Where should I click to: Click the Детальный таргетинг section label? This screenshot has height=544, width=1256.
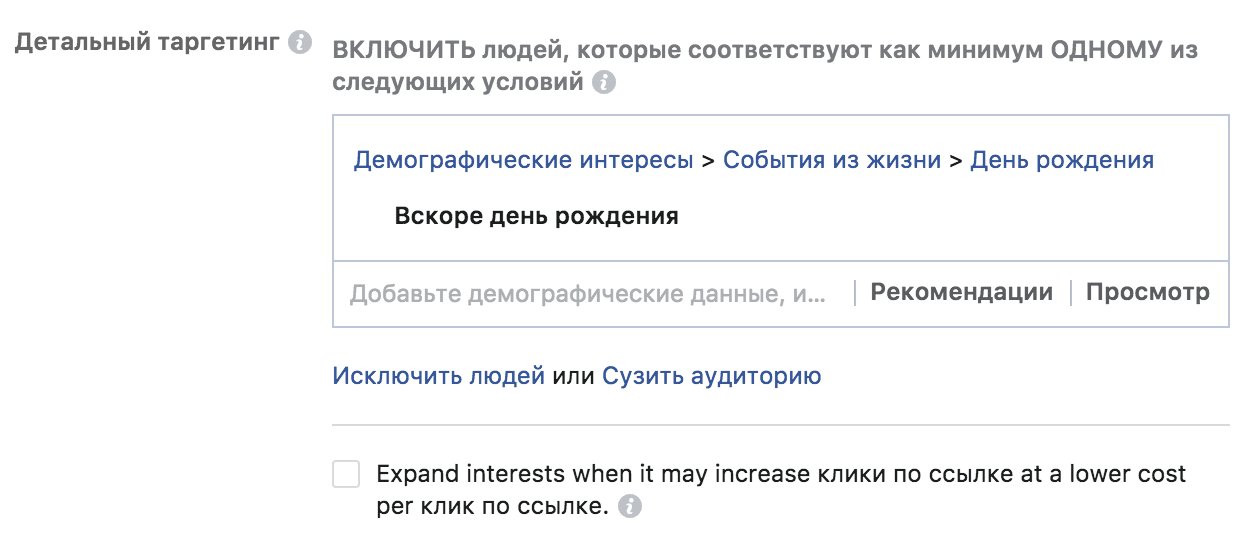[x=147, y=44]
